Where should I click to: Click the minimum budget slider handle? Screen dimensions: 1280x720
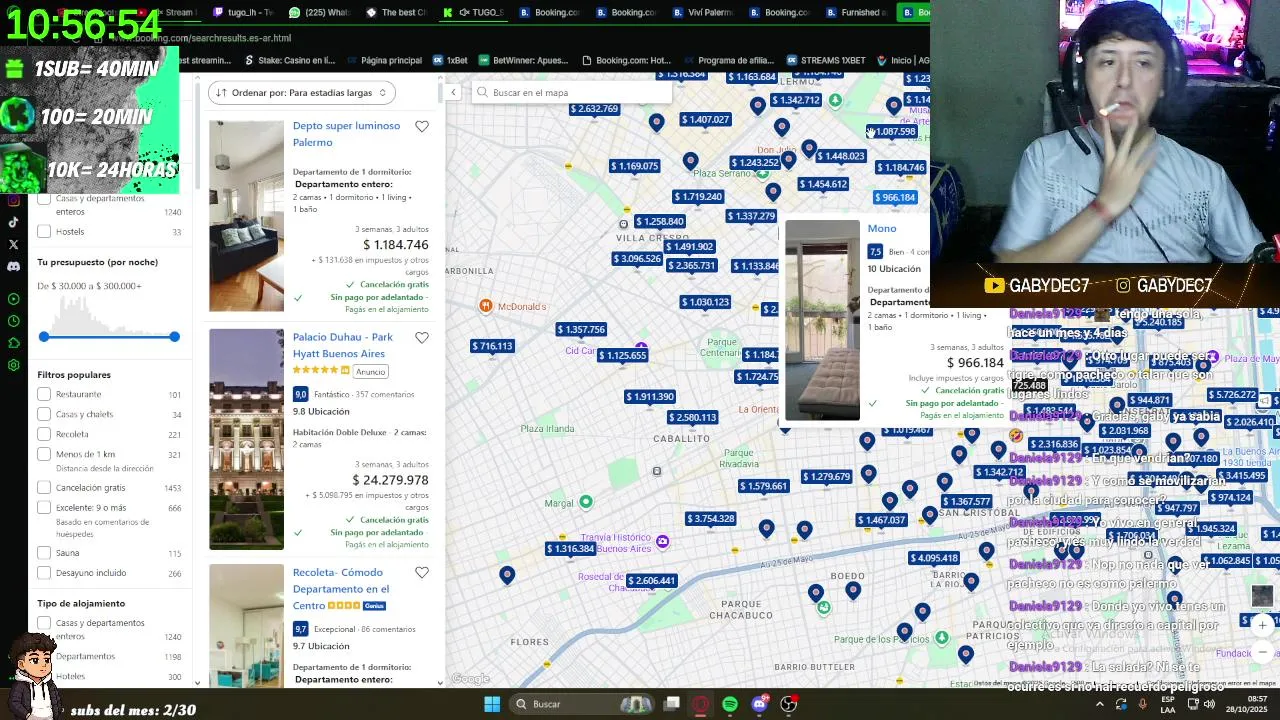coord(44,337)
